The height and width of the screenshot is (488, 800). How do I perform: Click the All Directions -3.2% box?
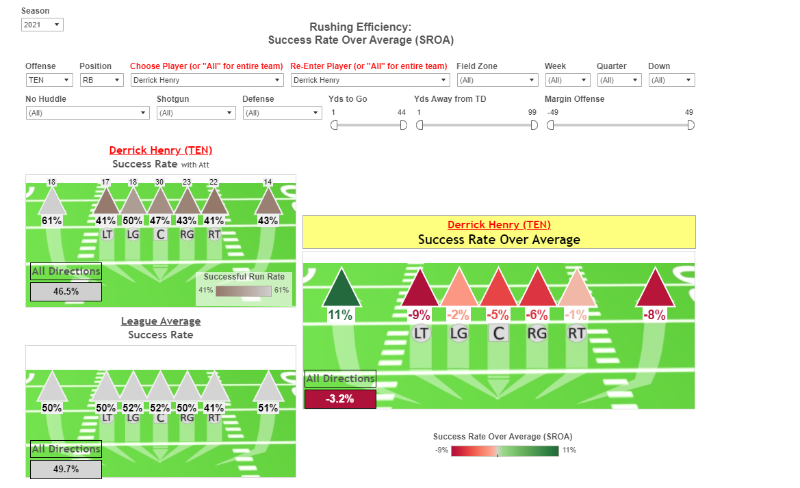click(x=340, y=399)
